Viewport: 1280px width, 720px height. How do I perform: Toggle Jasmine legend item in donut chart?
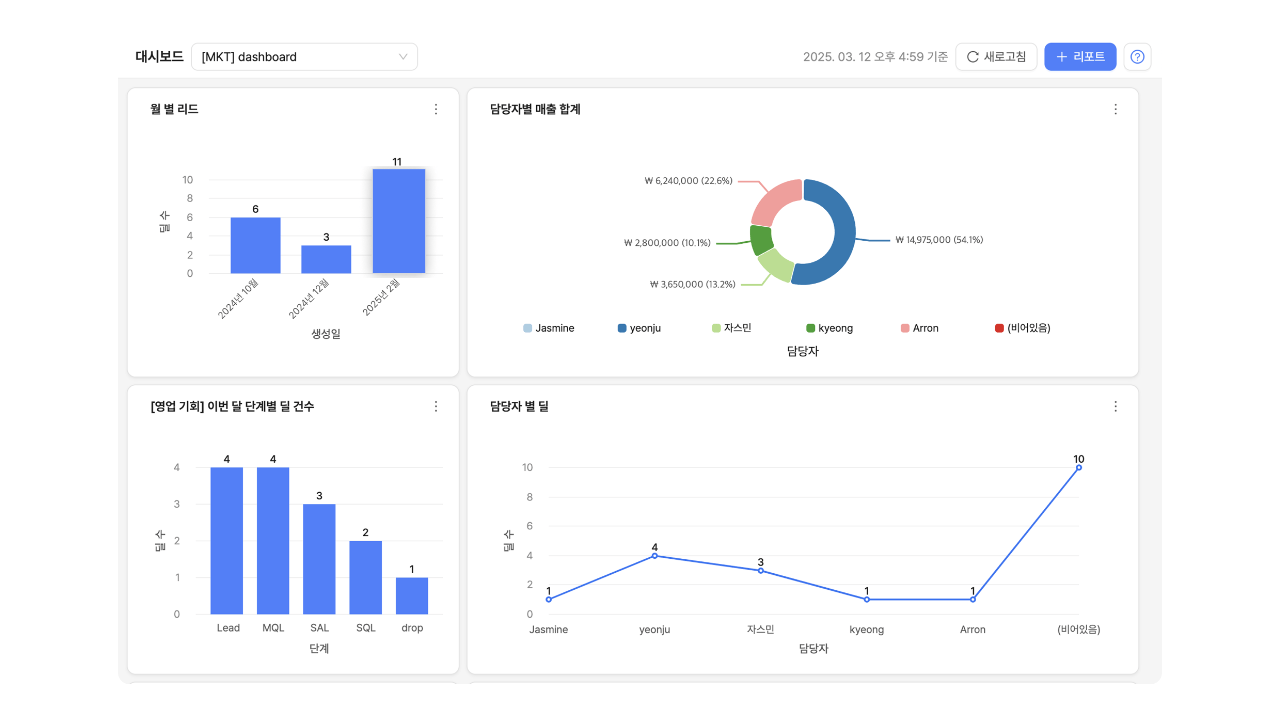[x=548, y=328]
